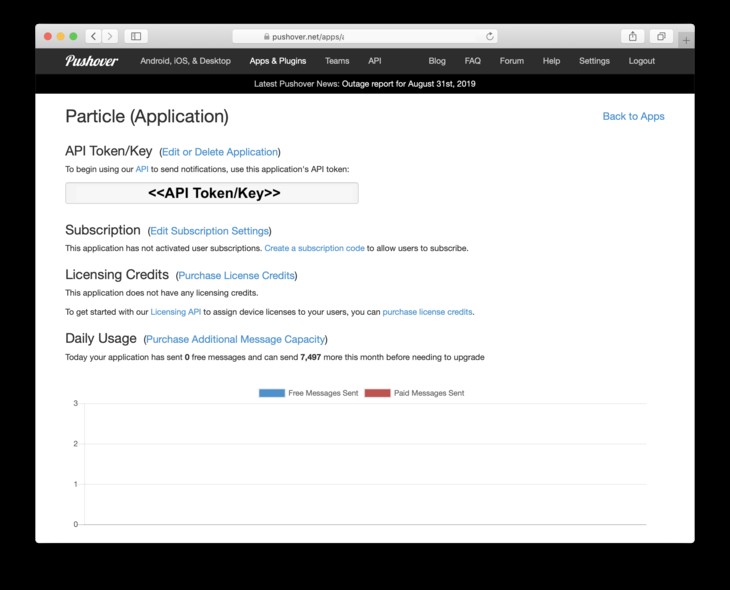Open Settings in the navigation bar
Screen dimensions: 730x590
[x=594, y=61]
